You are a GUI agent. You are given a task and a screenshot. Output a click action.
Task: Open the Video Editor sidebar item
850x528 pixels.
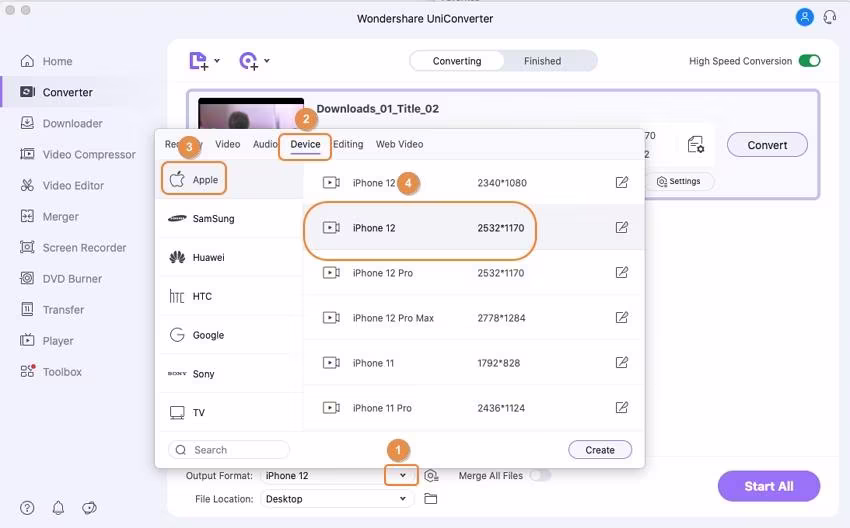[62, 185]
